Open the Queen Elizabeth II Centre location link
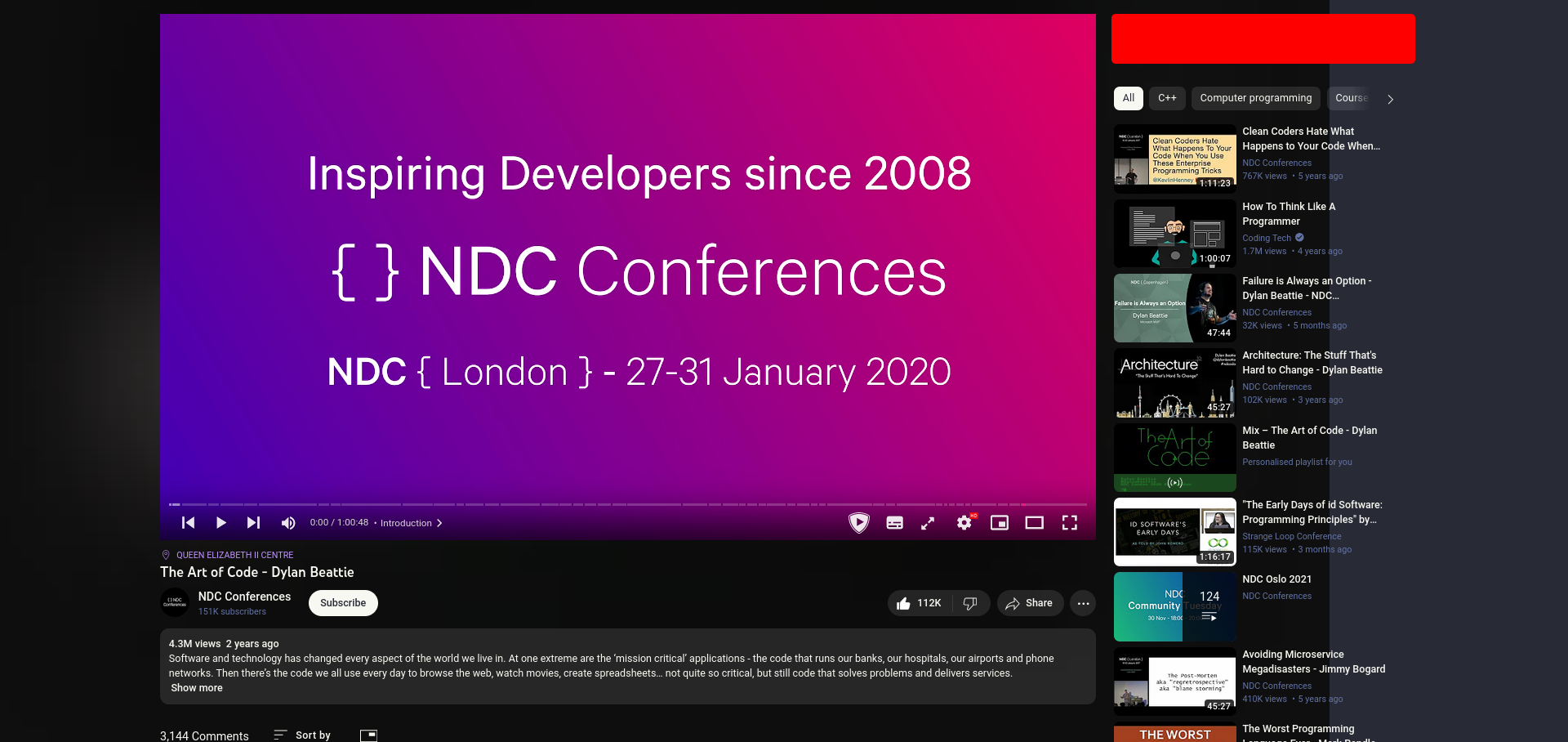This screenshot has width=1568, height=742. [234, 555]
